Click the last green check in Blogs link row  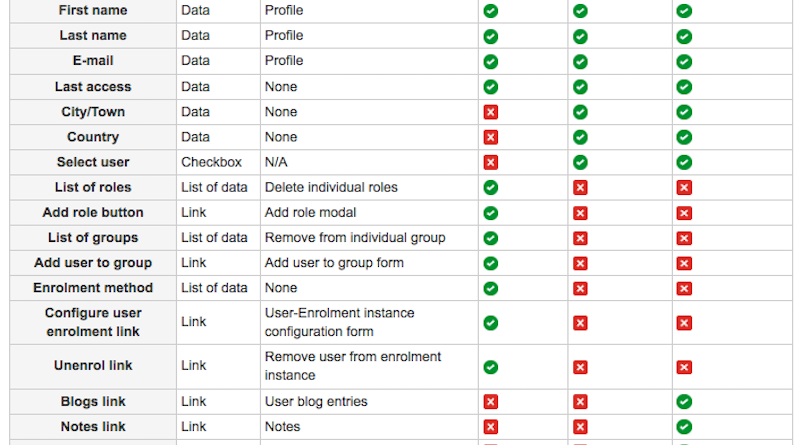(x=684, y=402)
